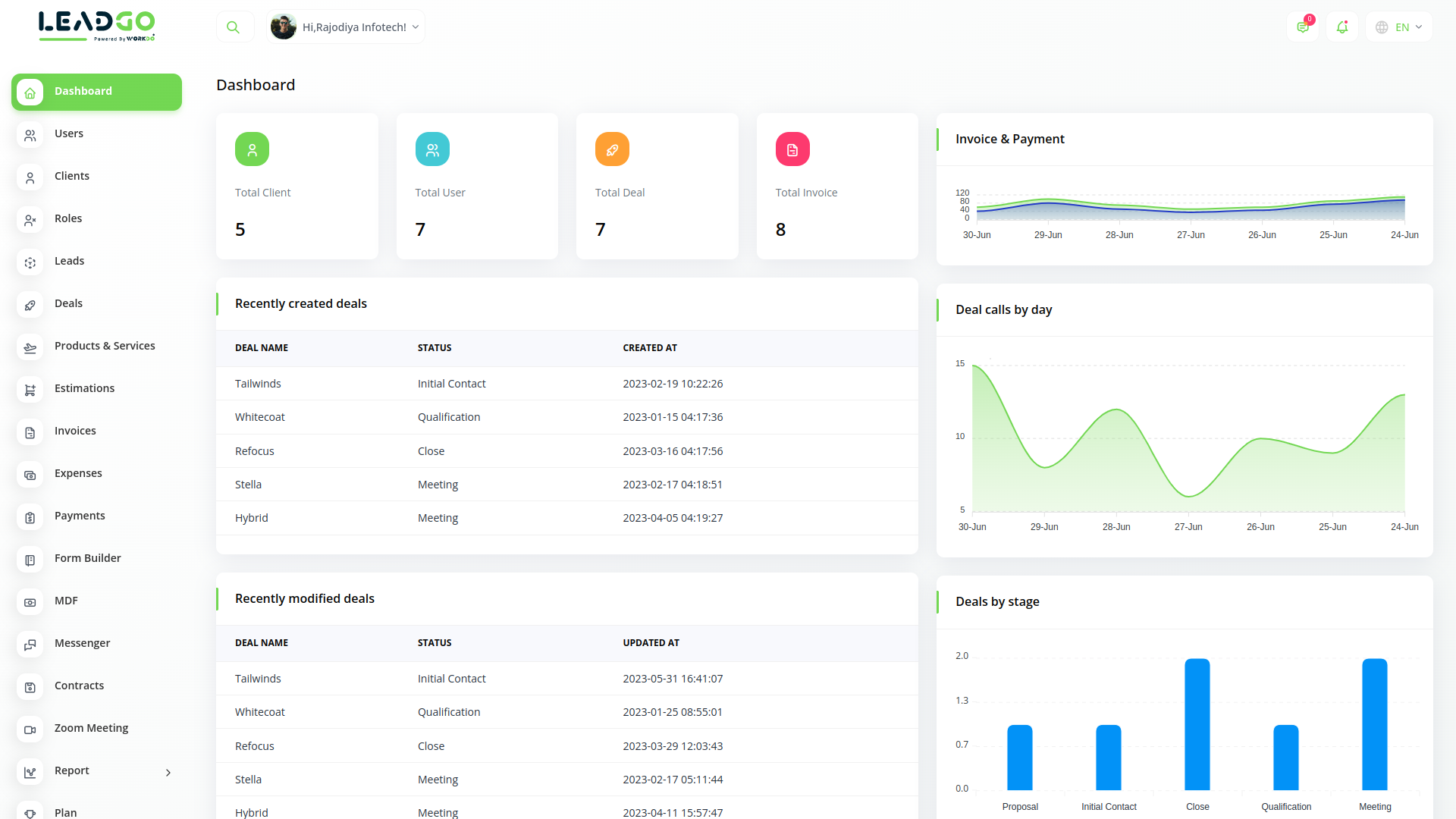The height and width of the screenshot is (819, 1456).
Task: Open the EN language dropdown
Action: [x=1398, y=27]
